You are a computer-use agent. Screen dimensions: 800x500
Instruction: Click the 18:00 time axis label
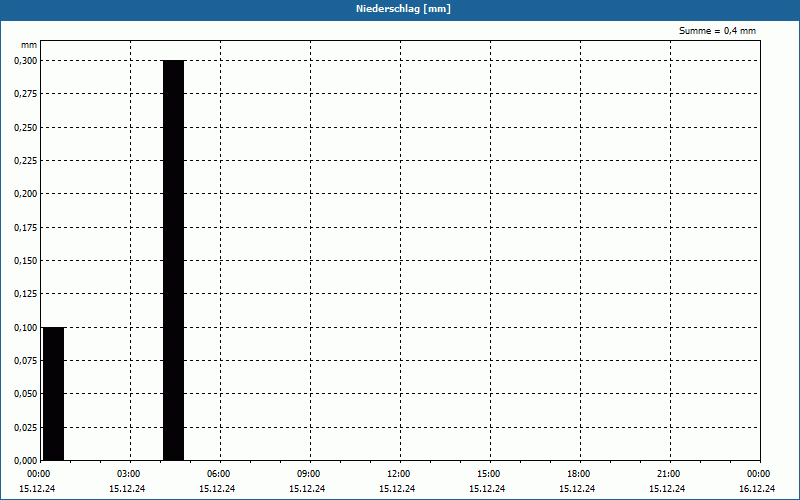pos(578,474)
